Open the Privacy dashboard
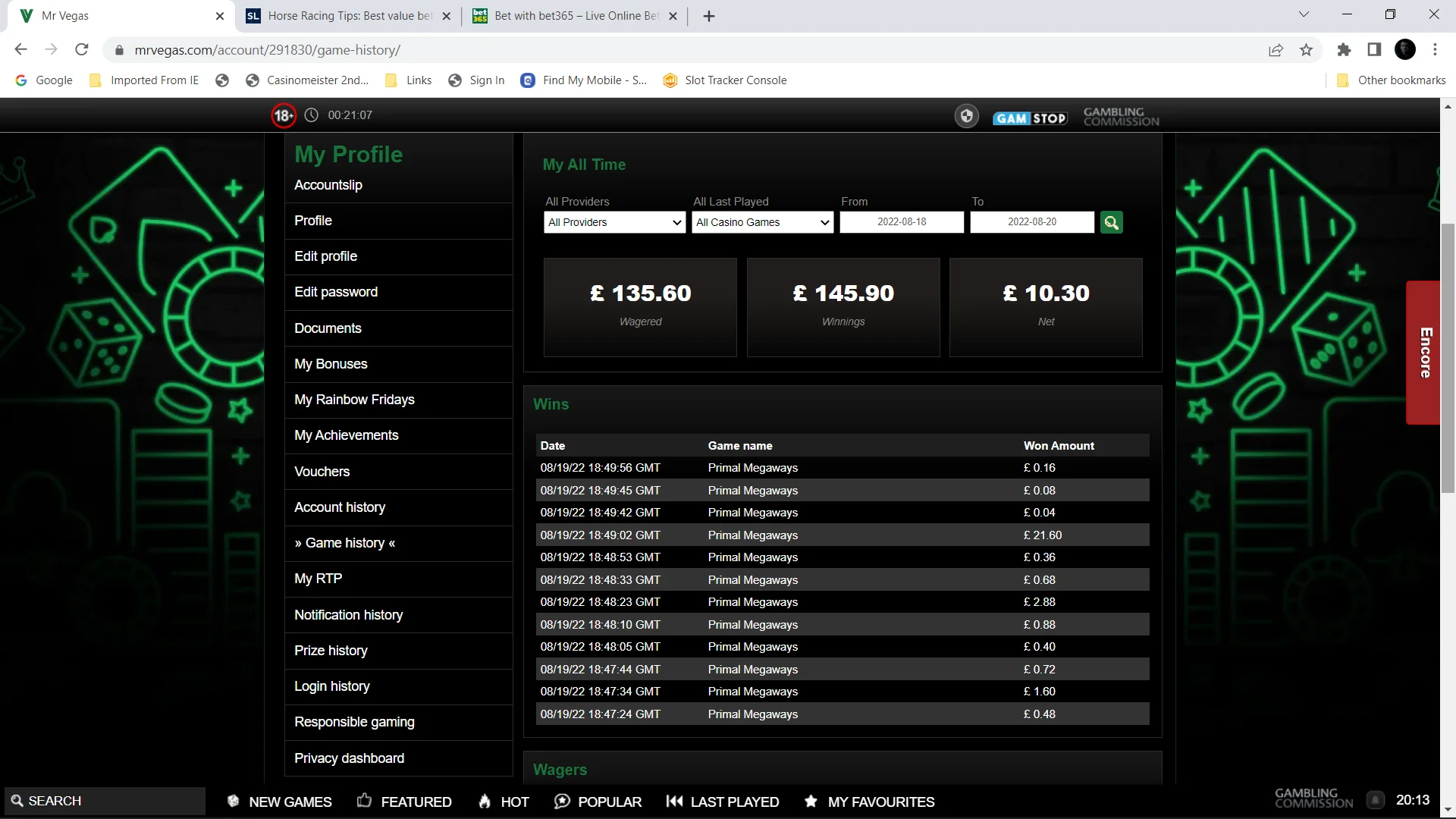The height and width of the screenshot is (819, 1456). tap(350, 758)
